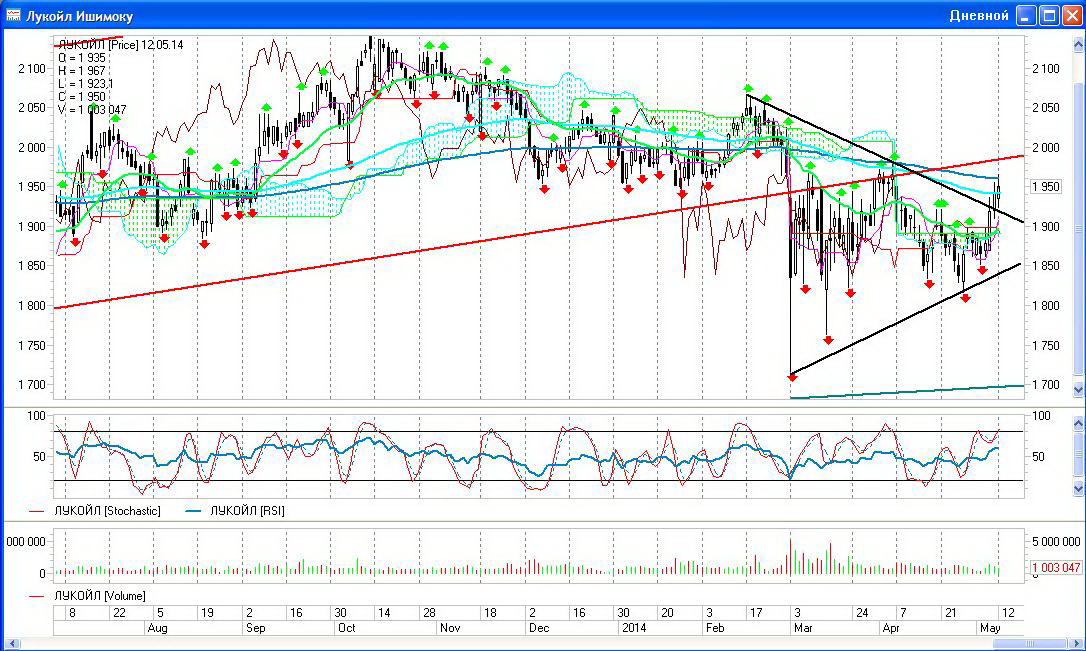The width and height of the screenshot is (1086, 651).
Task: Click the oscillator panel scroll-up arrow
Action: pyautogui.click(x=1078, y=422)
